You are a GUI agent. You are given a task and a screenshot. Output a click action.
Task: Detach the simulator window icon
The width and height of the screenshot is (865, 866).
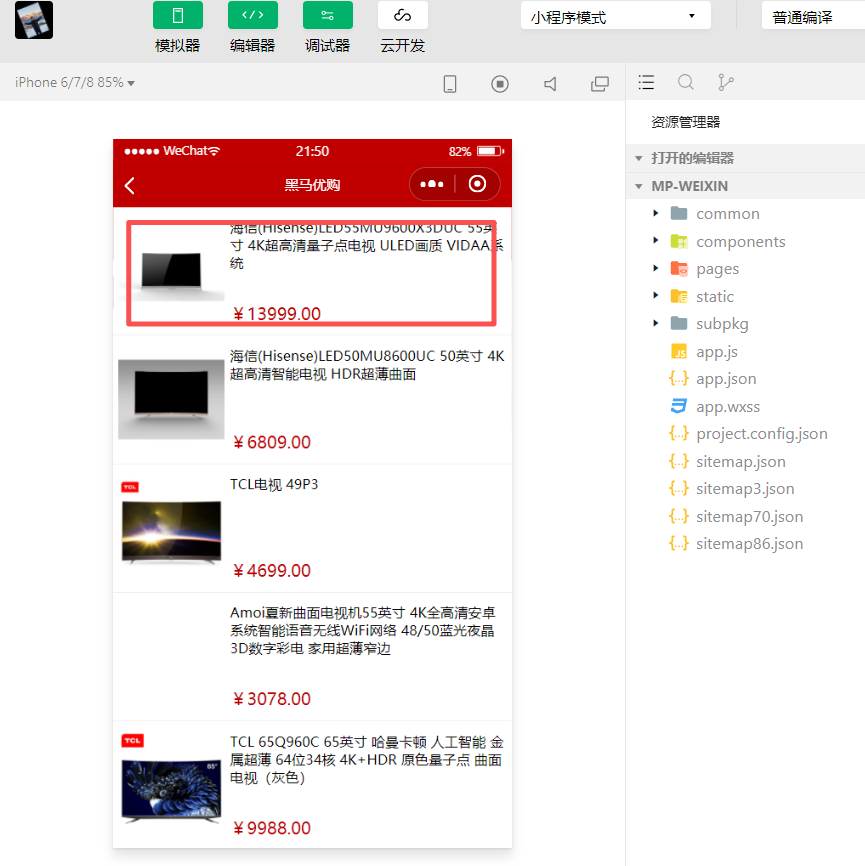tap(600, 84)
